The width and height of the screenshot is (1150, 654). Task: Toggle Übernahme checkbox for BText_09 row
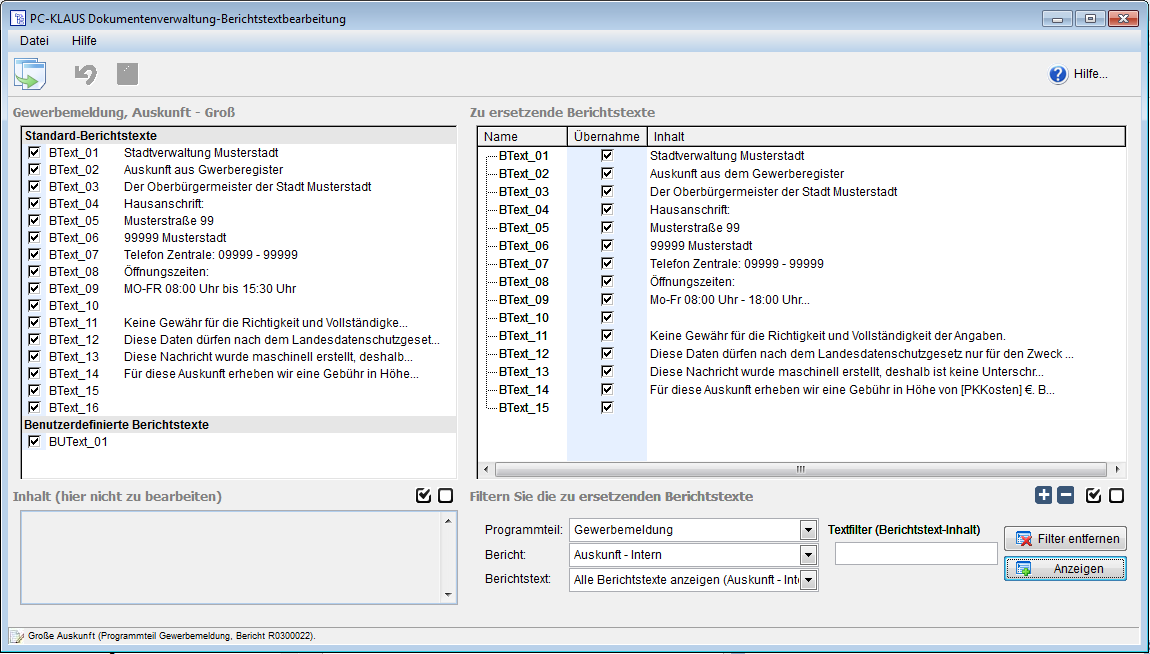point(606,299)
